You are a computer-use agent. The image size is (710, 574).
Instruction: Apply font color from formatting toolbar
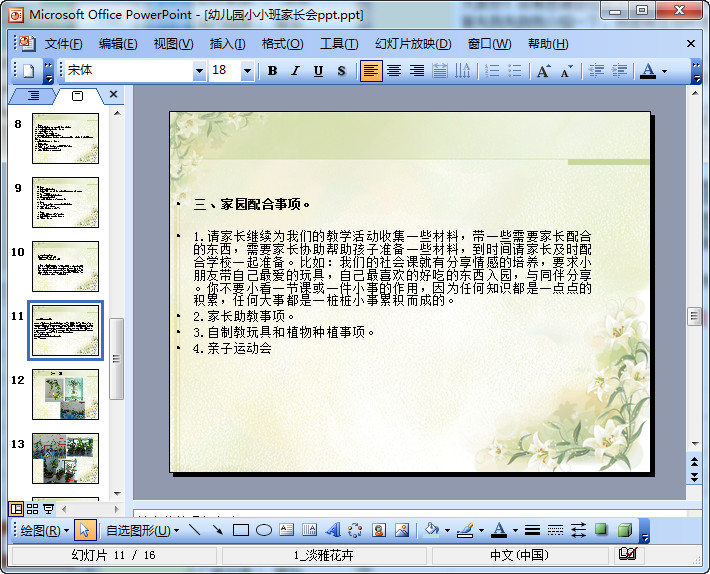[648, 71]
